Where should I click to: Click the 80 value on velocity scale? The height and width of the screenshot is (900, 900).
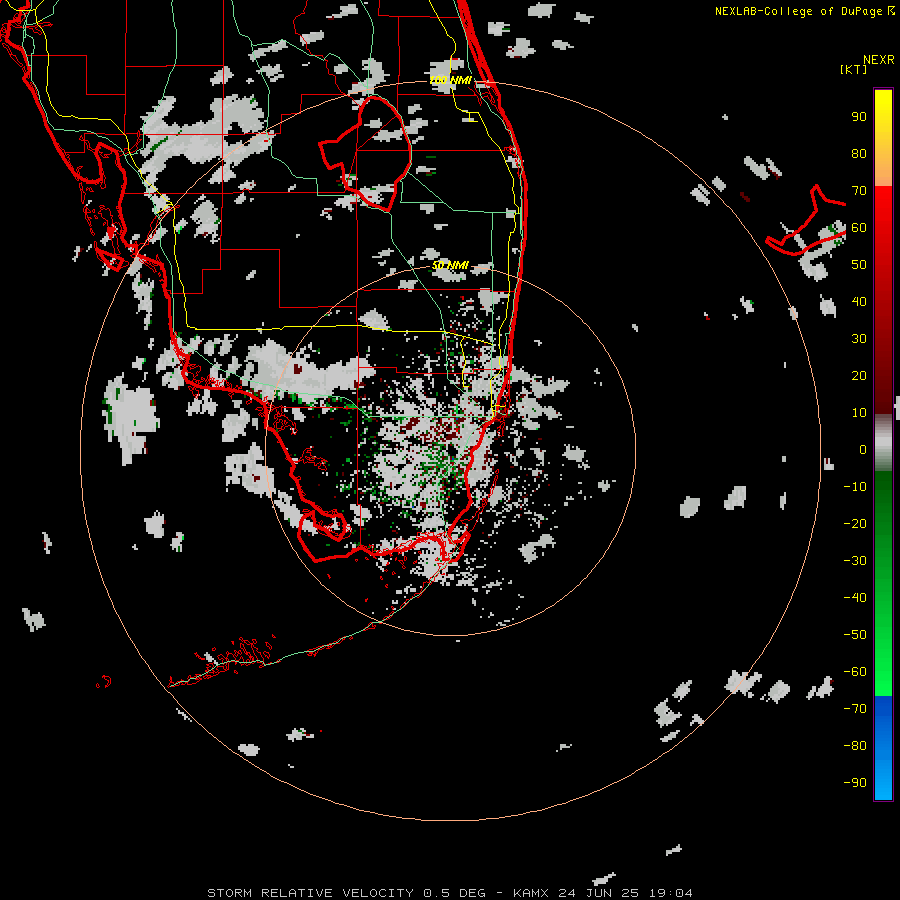pyautogui.click(x=859, y=154)
